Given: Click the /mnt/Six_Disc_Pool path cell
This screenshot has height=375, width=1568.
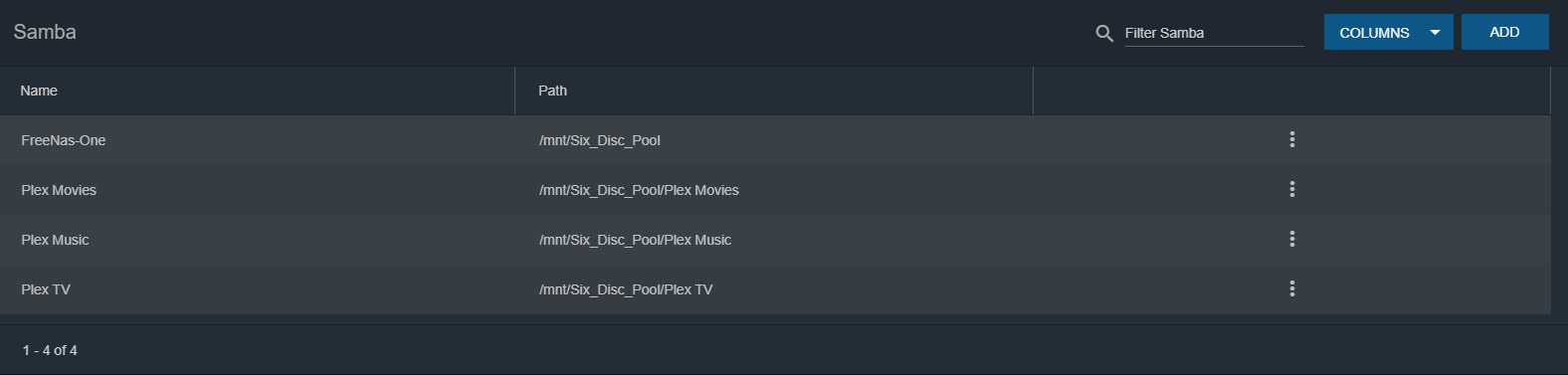Looking at the screenshot, I should click(x=599, y=140).
